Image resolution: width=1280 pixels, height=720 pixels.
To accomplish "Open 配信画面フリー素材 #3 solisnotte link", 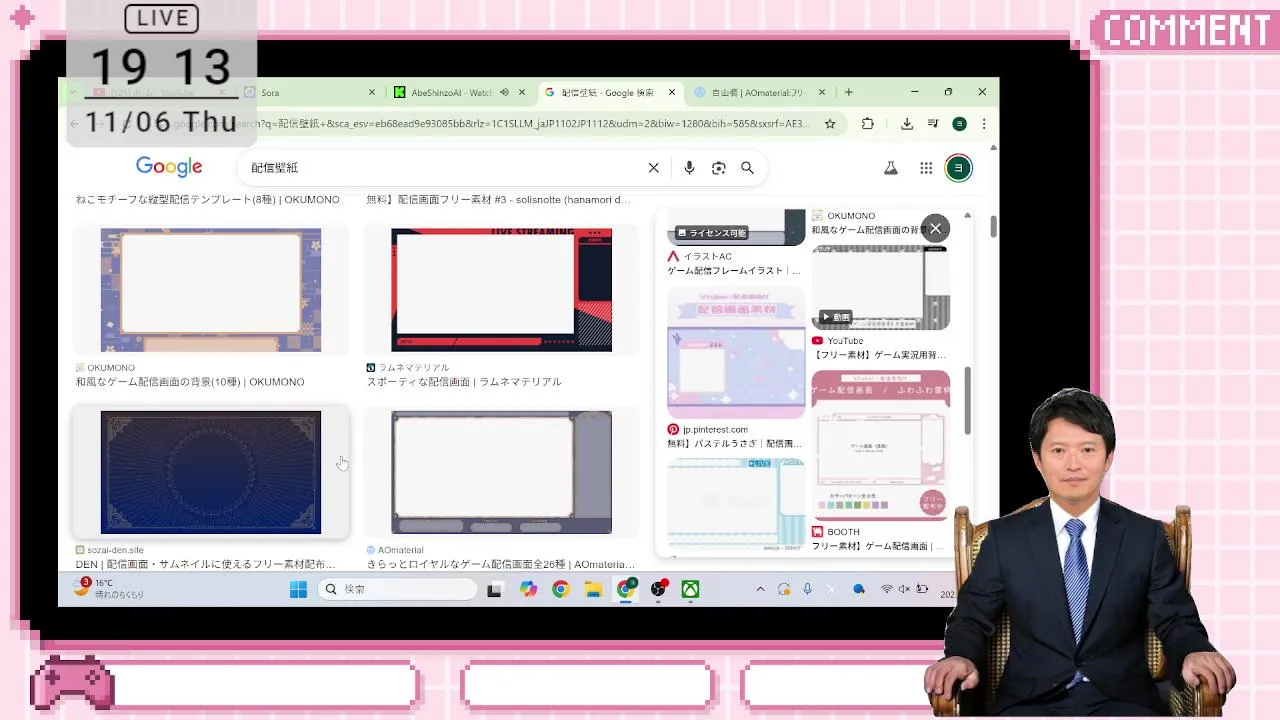I will tap(498, 200).
